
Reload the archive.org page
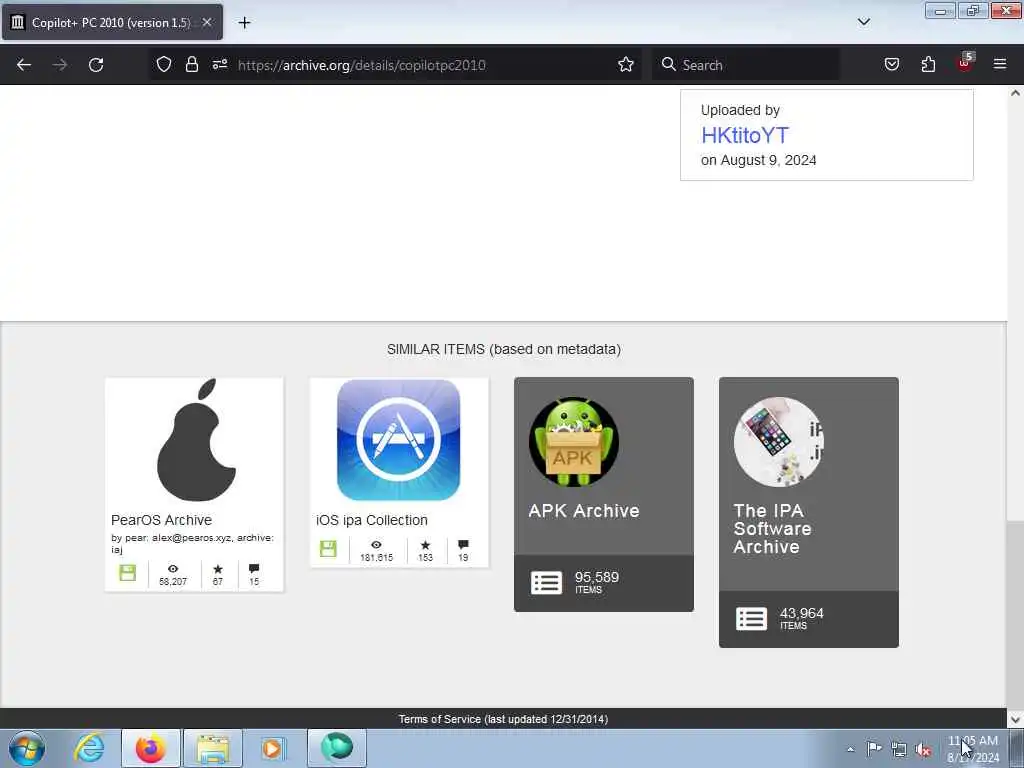(x=96, y=65)
